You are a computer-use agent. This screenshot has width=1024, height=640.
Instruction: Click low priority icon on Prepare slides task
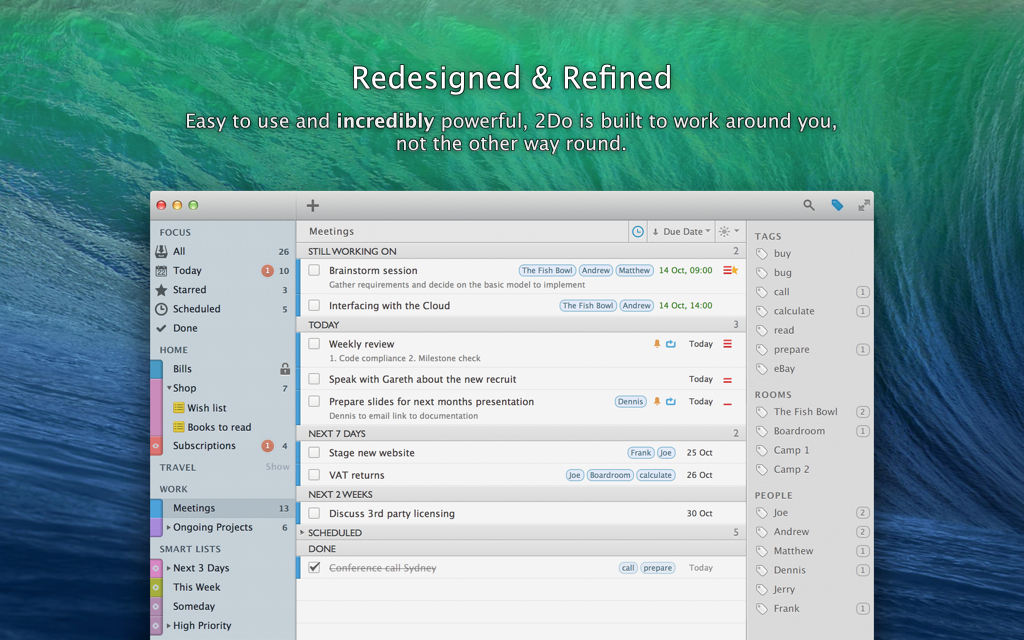click(x=728, y=404)
